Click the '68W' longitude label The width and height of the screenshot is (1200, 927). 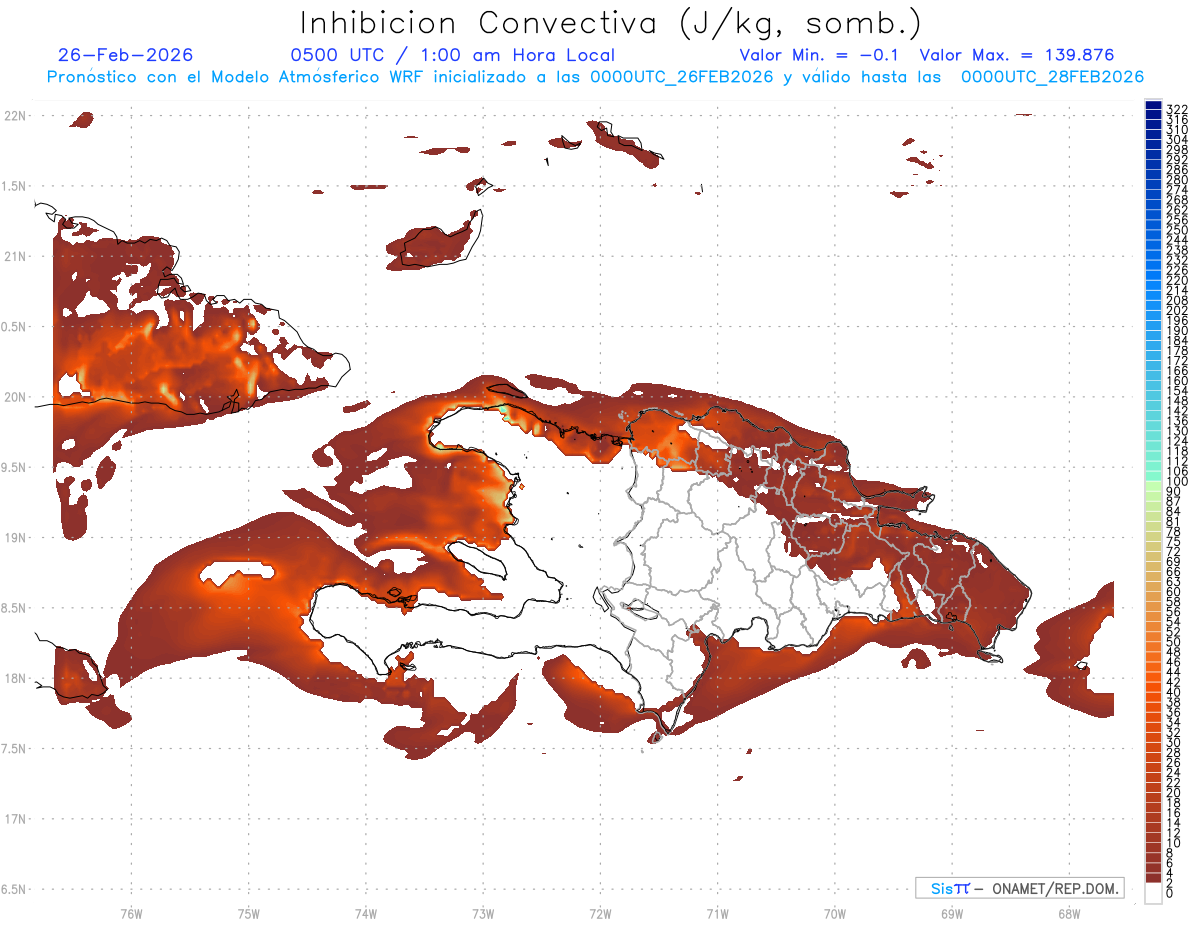coord(1069,913)
